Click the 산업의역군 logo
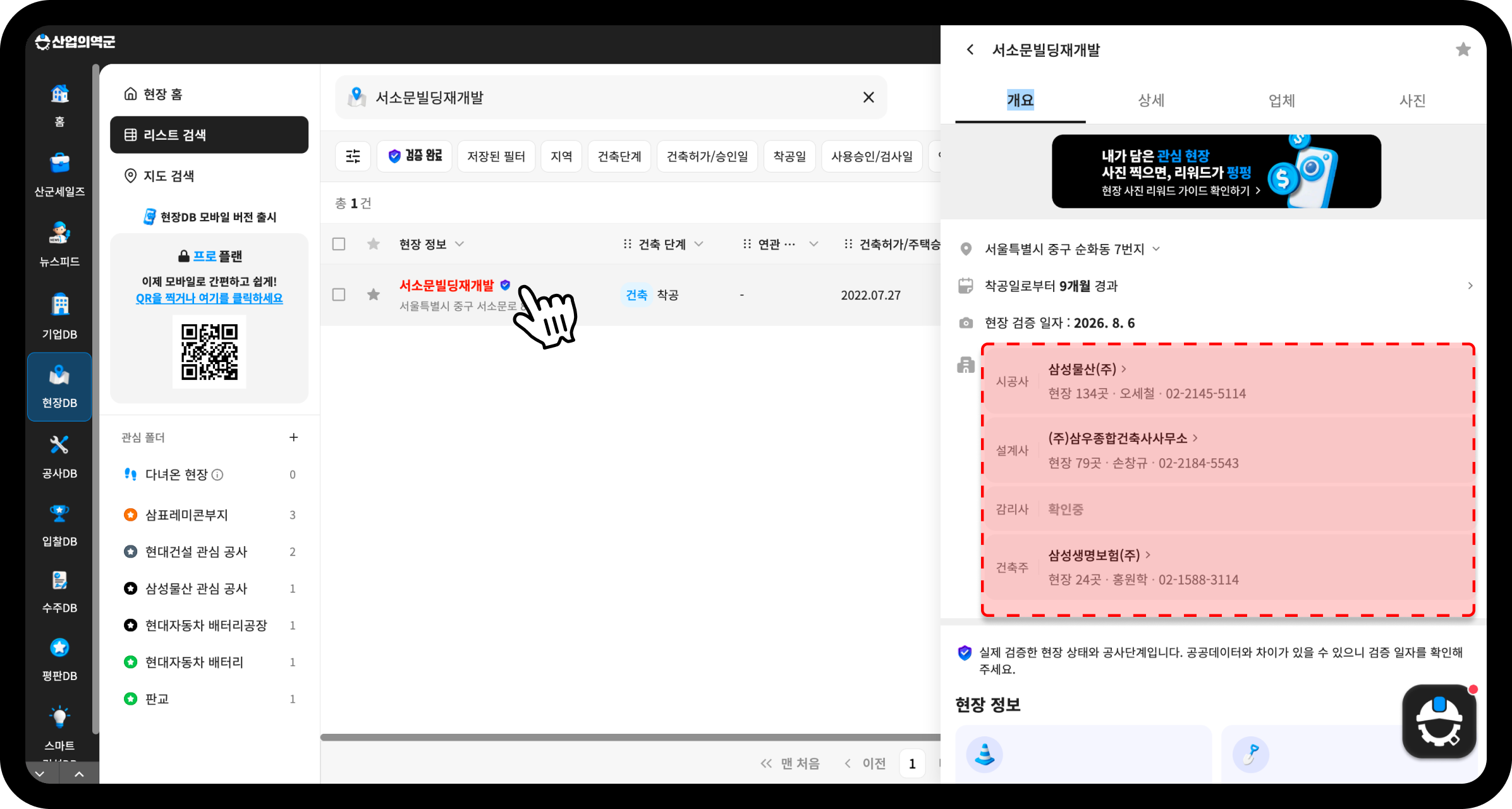The image size is (1512, 809). click(x=75, y=42)
